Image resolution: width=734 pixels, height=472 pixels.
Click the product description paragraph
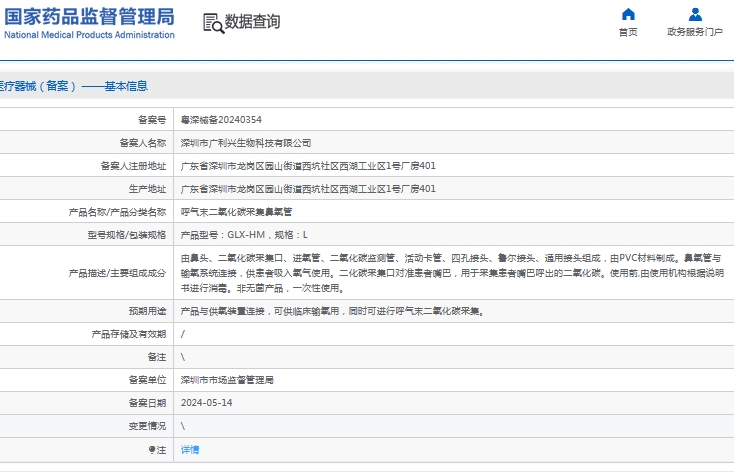tap(452, 273)
